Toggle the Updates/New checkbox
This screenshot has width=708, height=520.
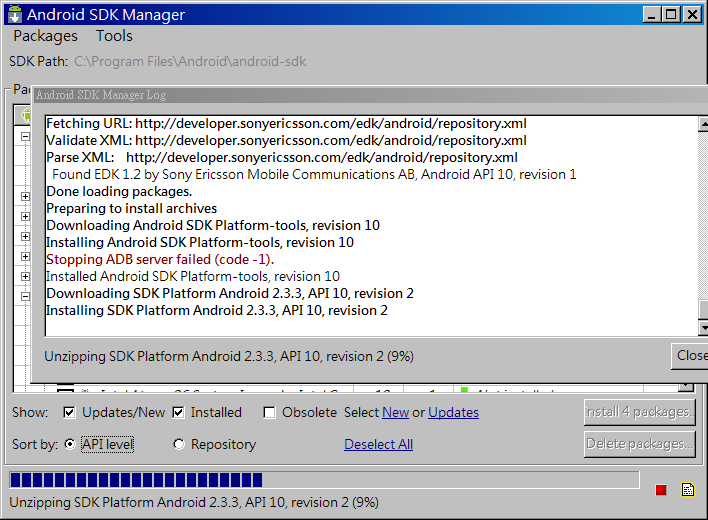pos(69,412)
